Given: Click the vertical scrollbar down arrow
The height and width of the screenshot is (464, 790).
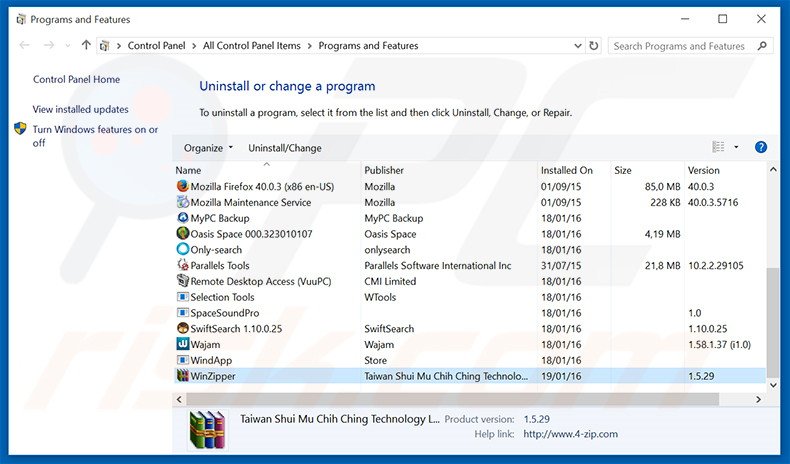Looking at the screenshot, I should click(x=773, y=385).
